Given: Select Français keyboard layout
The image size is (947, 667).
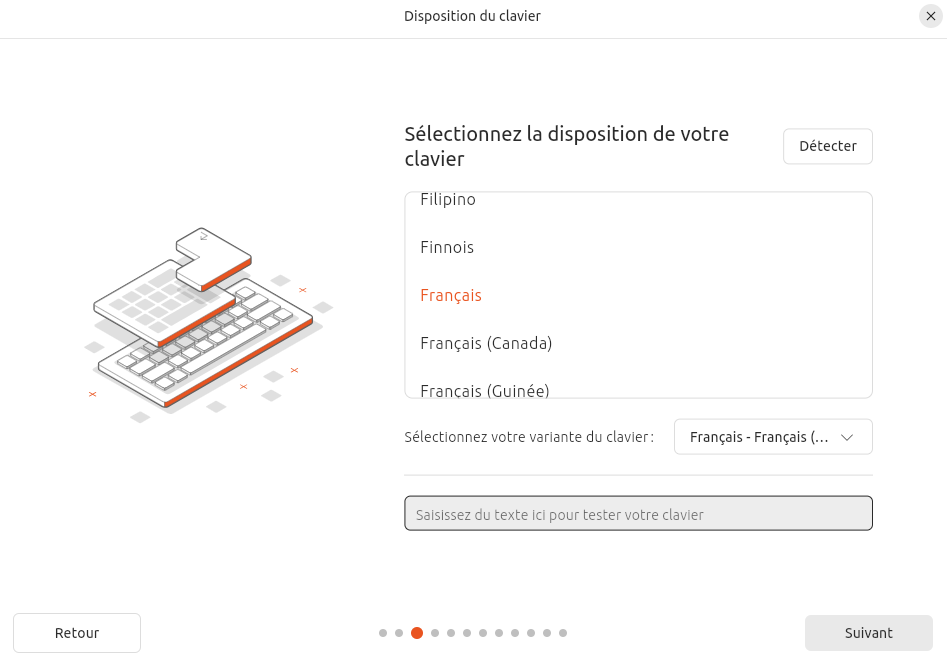Looking at the screenshot, I should point(450,295).
